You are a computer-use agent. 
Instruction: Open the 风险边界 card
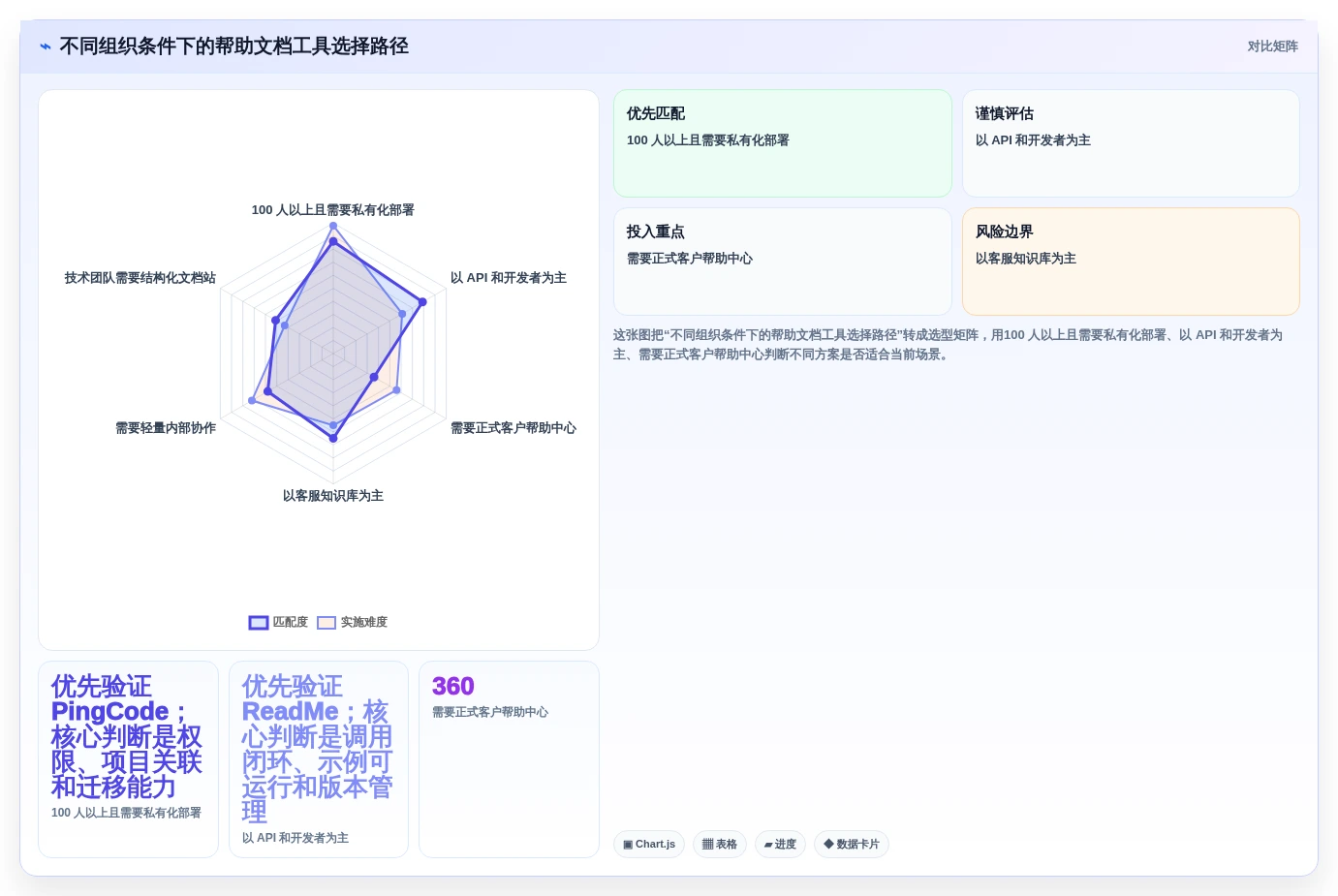pyautogui.click(x=1131, y=262)
